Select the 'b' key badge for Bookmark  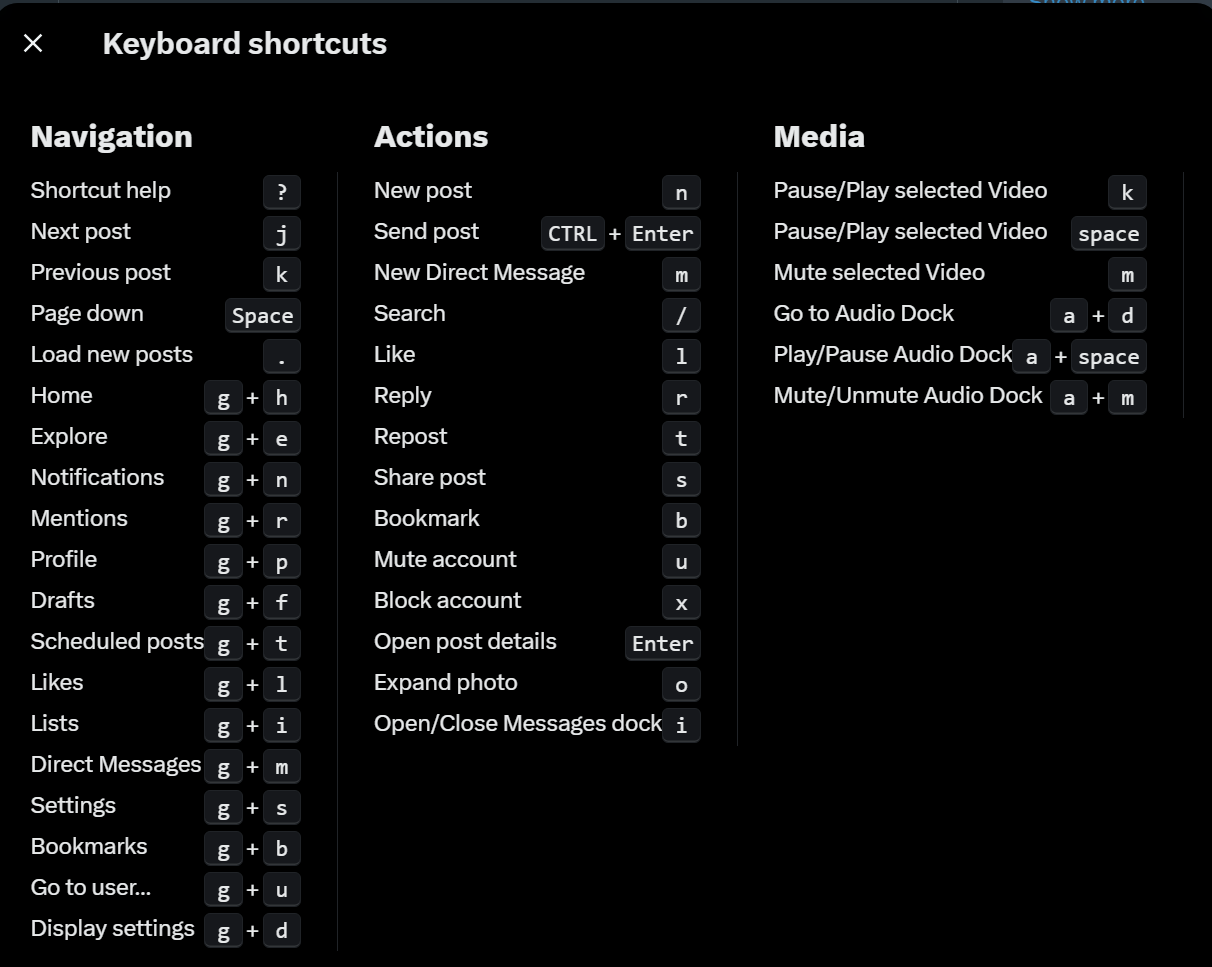[681, 520]
